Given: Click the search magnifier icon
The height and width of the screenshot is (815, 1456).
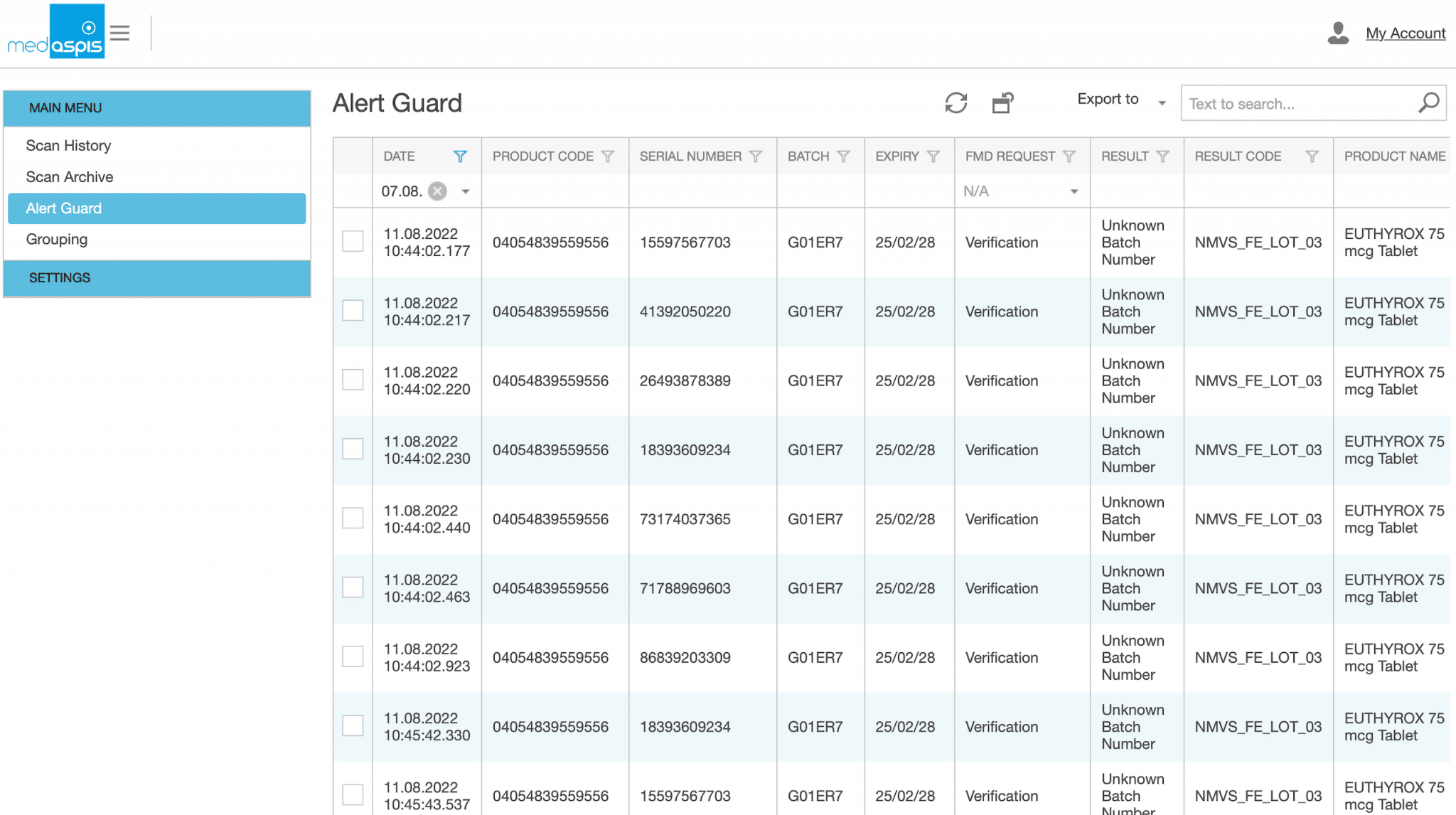Looking at the screenshot, I should coord(1428,103).
